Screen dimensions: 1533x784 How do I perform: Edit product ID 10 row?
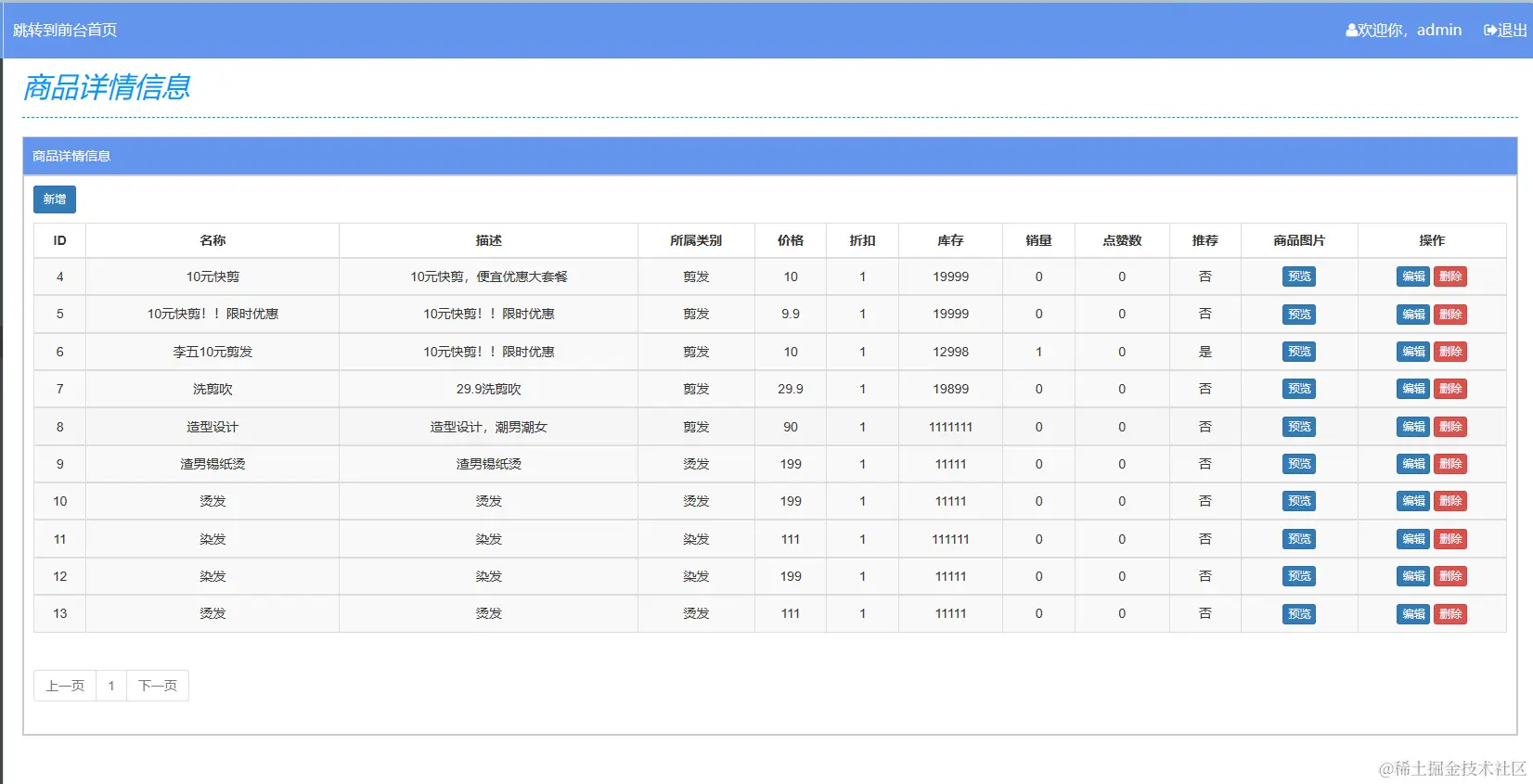click(x=1413, y=501)
